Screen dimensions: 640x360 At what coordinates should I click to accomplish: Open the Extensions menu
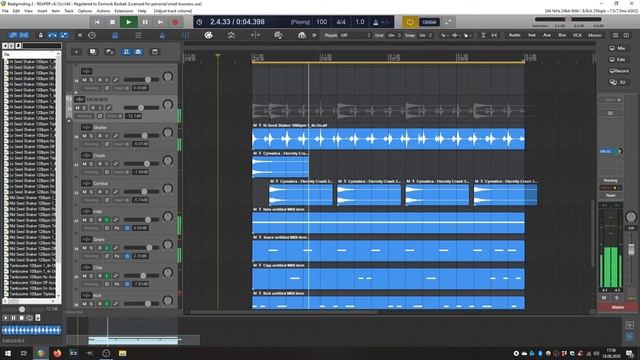tap(124, 11)
